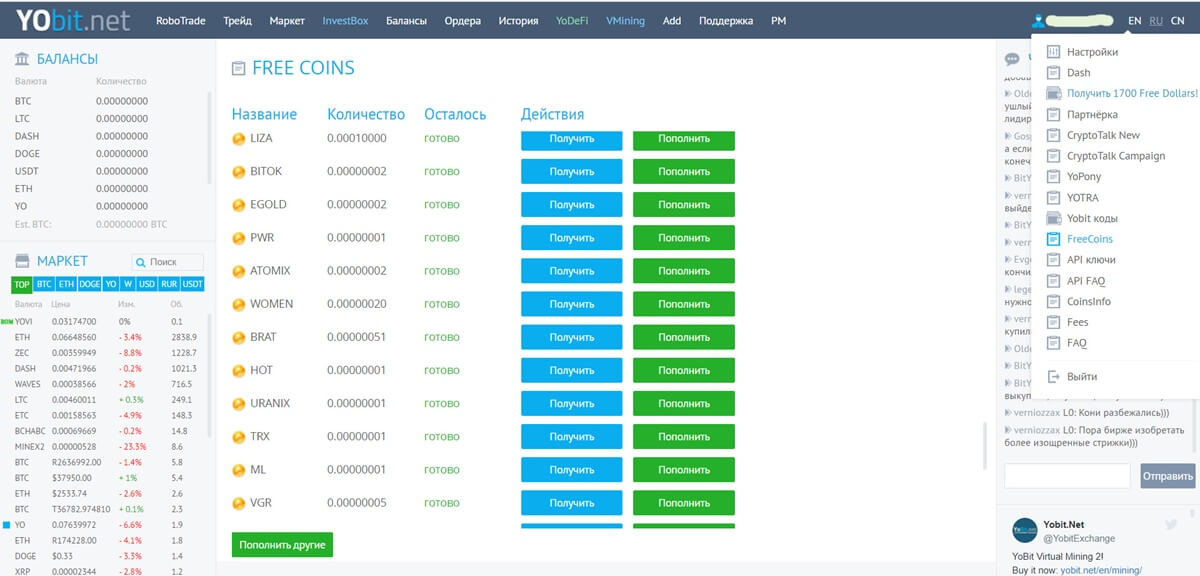
Task: Click the ATOMIX coin icon
Action: coord(239,271)
